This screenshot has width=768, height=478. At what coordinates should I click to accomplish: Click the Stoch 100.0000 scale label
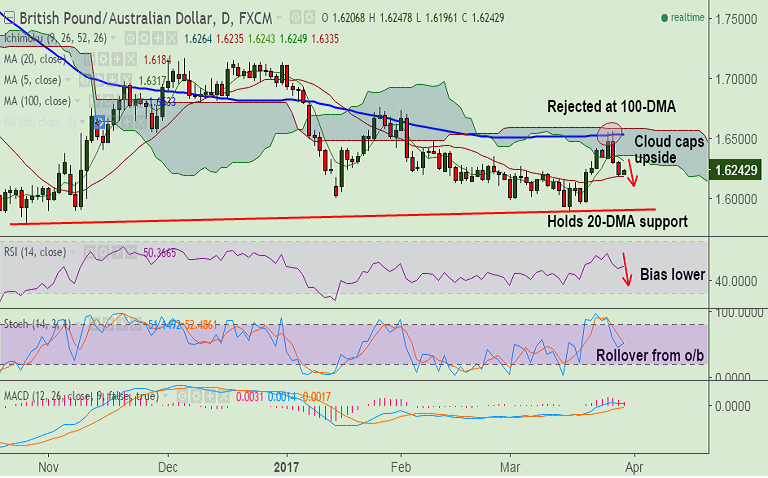point(739,312)
